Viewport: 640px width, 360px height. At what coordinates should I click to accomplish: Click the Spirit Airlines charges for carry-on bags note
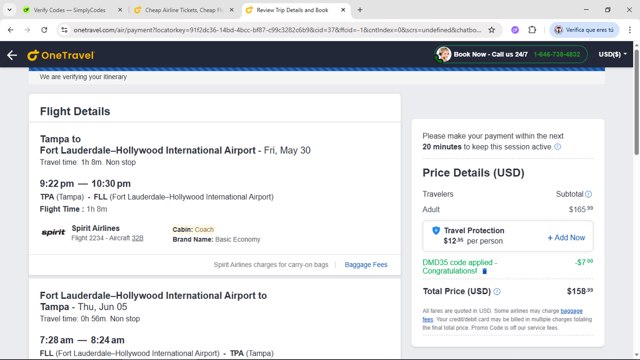271,265
